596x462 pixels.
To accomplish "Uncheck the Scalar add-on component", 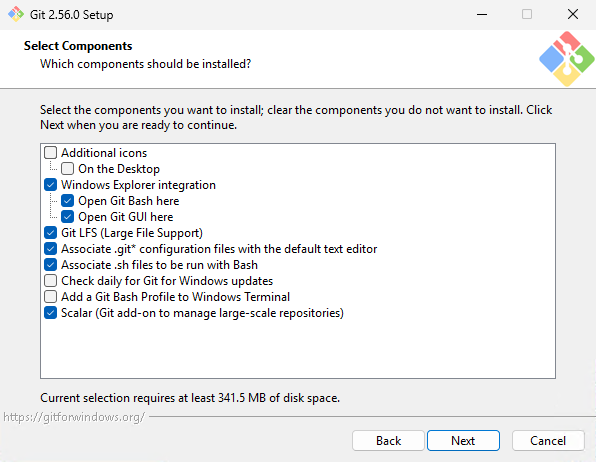I will pyautogui.click(x=51, y=313).
